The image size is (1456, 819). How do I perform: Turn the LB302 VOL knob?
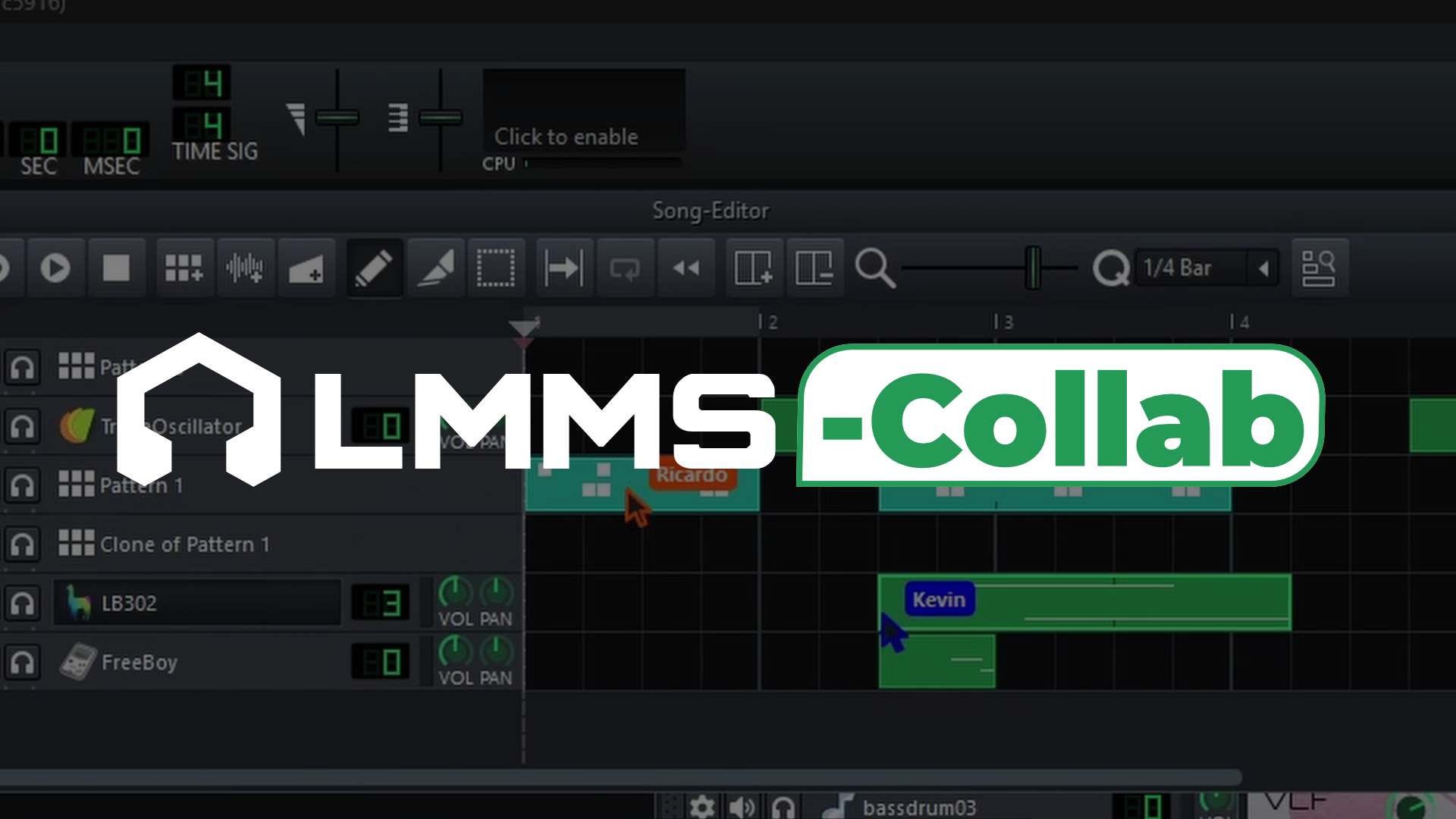tap(455, 591)
